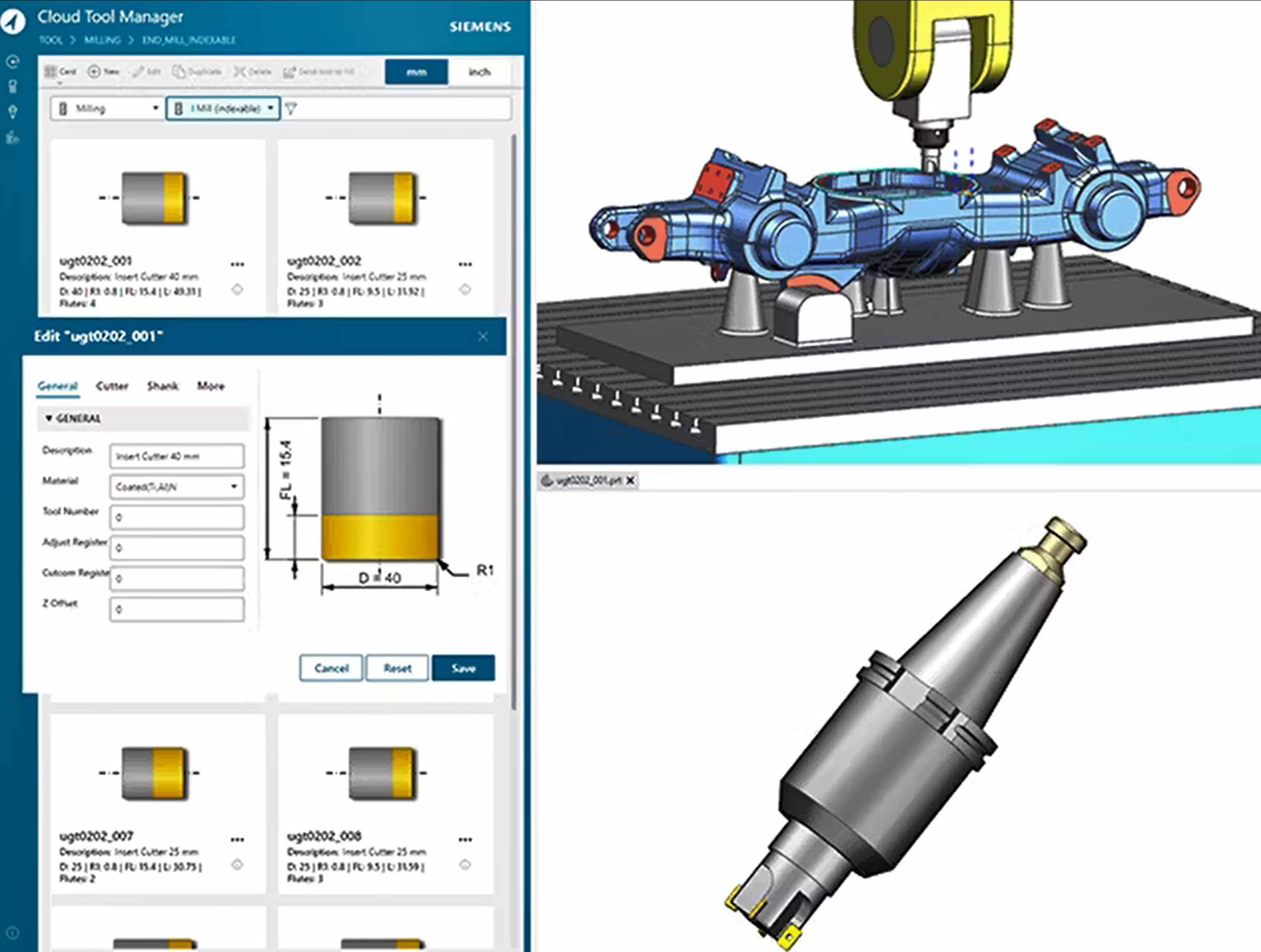The width and height of the screenshot is (1261, 952).
Task: Click the Save button
Action: tap(463, 668)
